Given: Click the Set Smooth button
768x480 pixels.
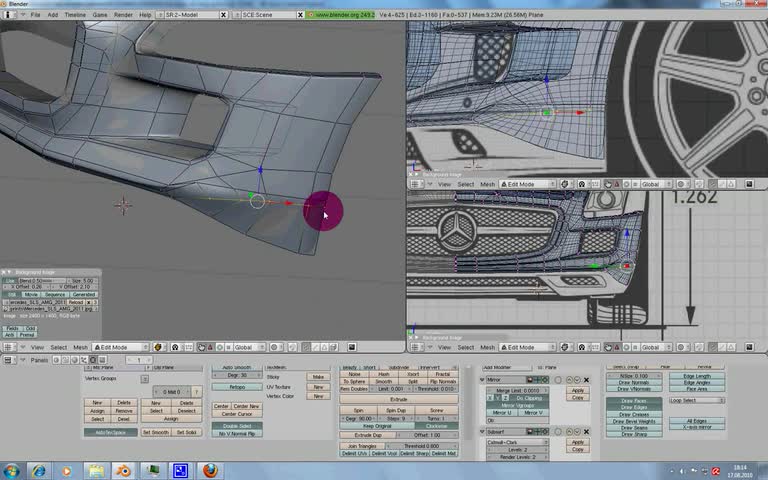Looking at the screenshot, I should tap(155, 432).
